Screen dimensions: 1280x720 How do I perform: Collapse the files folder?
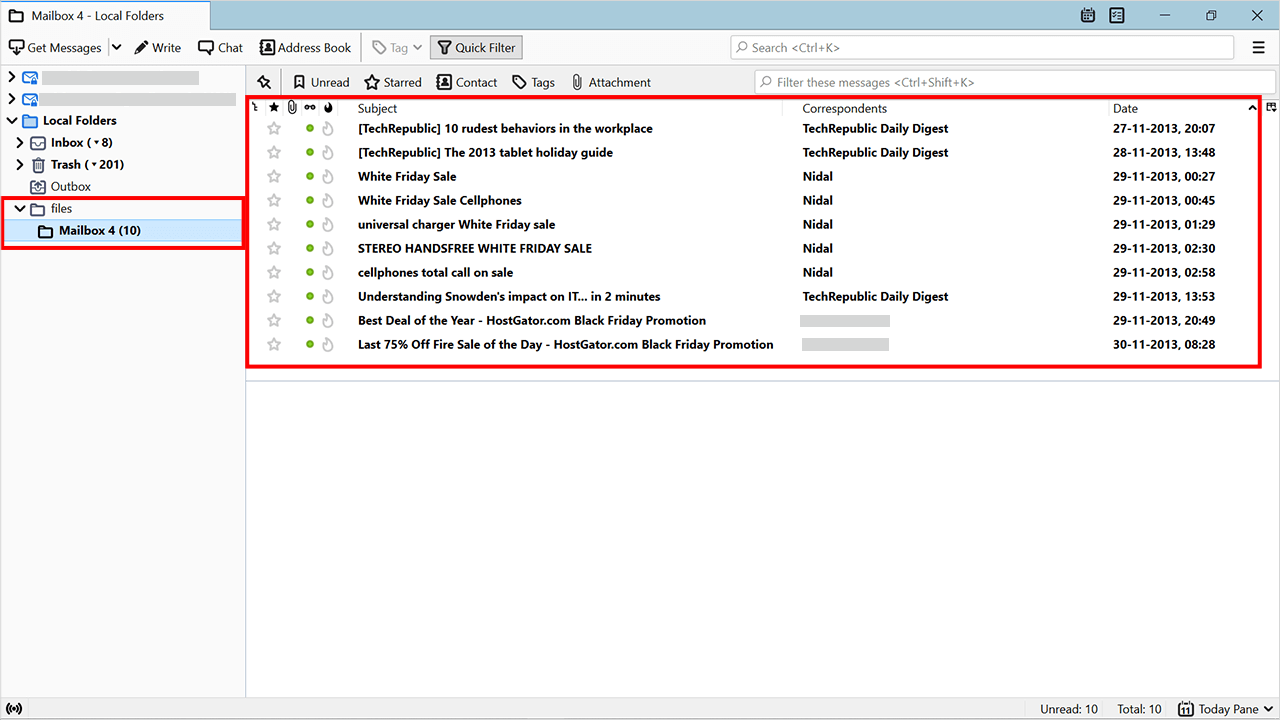tap(20, 209)
